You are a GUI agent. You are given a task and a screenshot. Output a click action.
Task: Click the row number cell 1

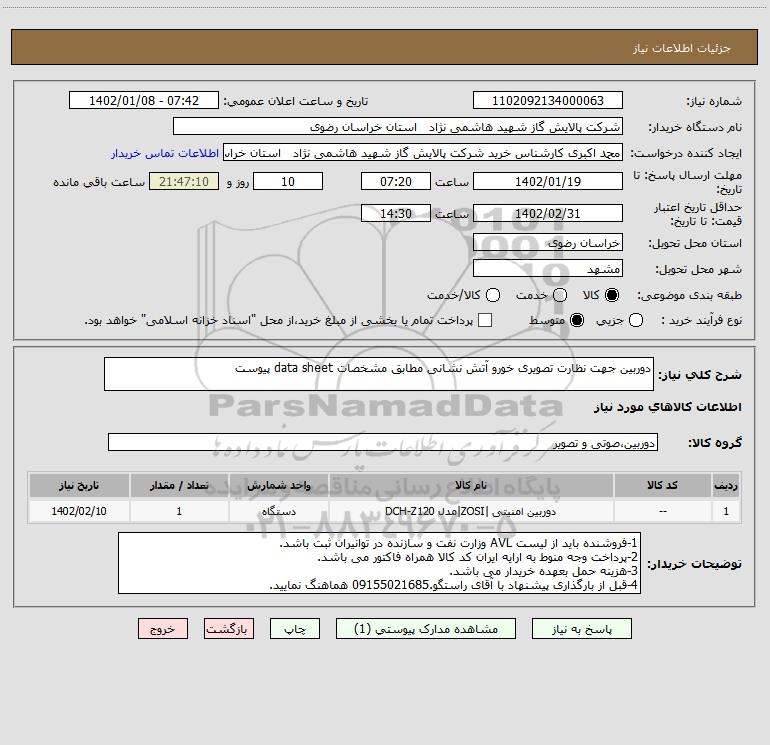(726, 511)
